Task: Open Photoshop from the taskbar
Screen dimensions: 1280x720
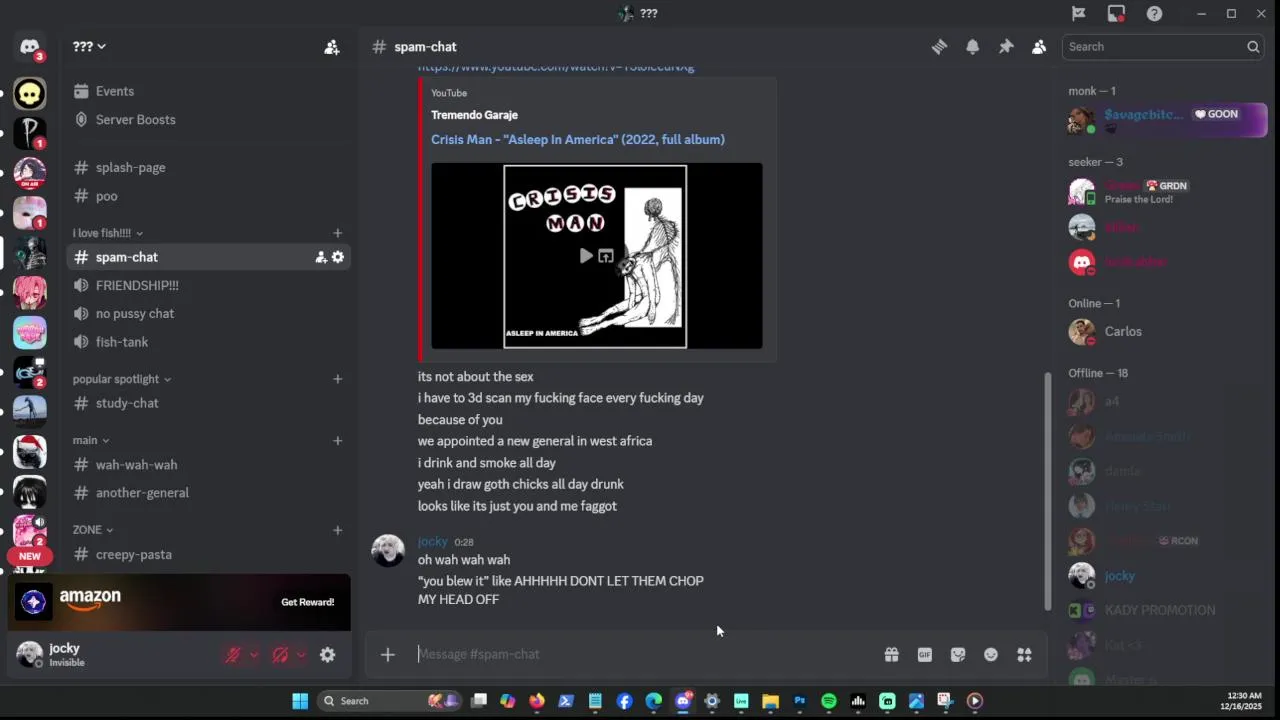Action: [799, 701]
